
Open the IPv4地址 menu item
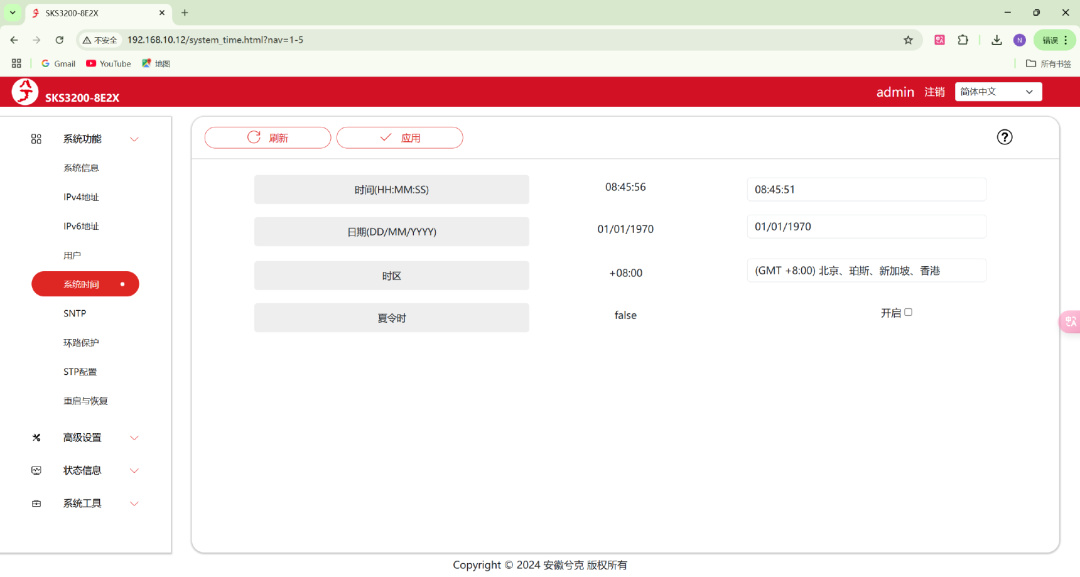81,197
